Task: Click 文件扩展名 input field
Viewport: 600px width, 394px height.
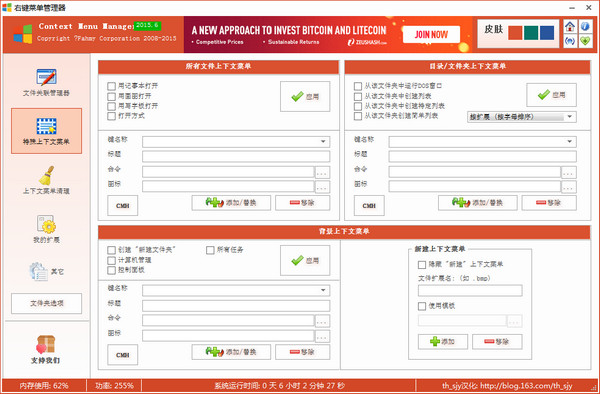Action: tap(470, 290)
